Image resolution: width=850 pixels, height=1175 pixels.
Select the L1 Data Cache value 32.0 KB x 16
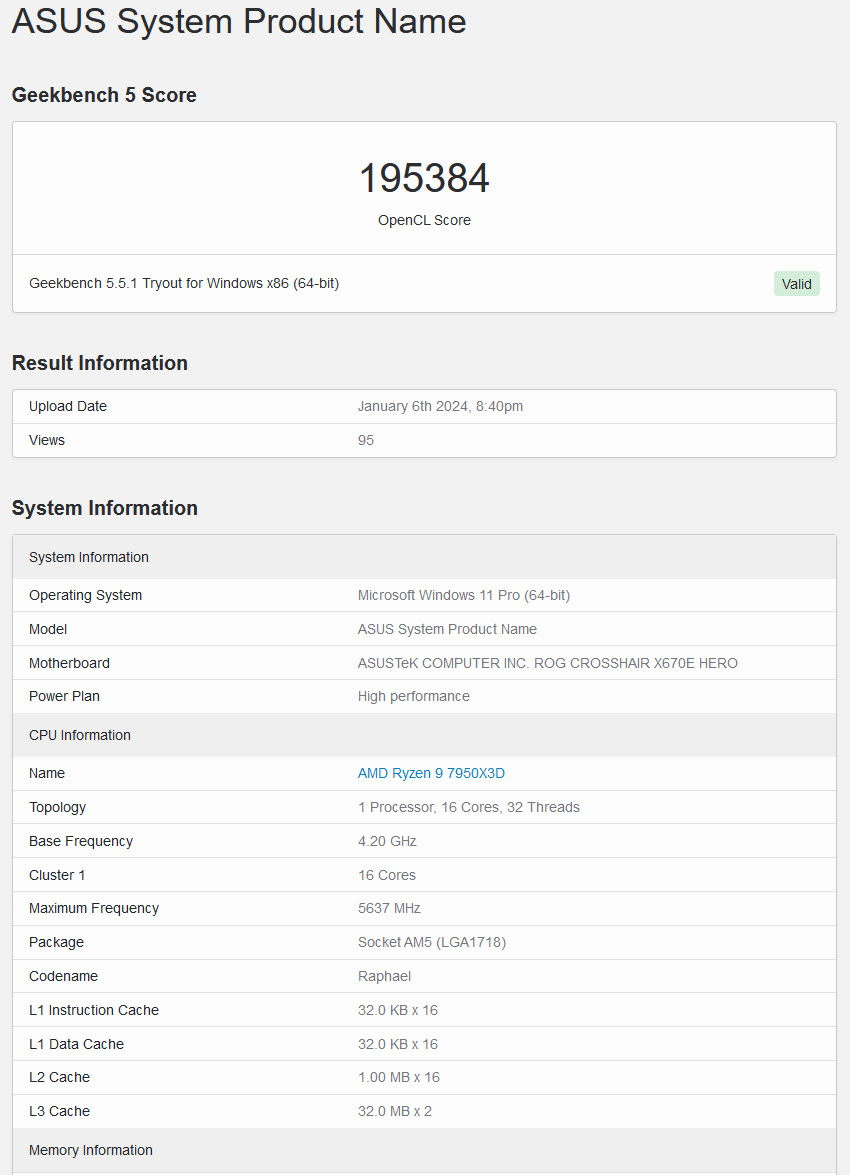pos(397,1044)
